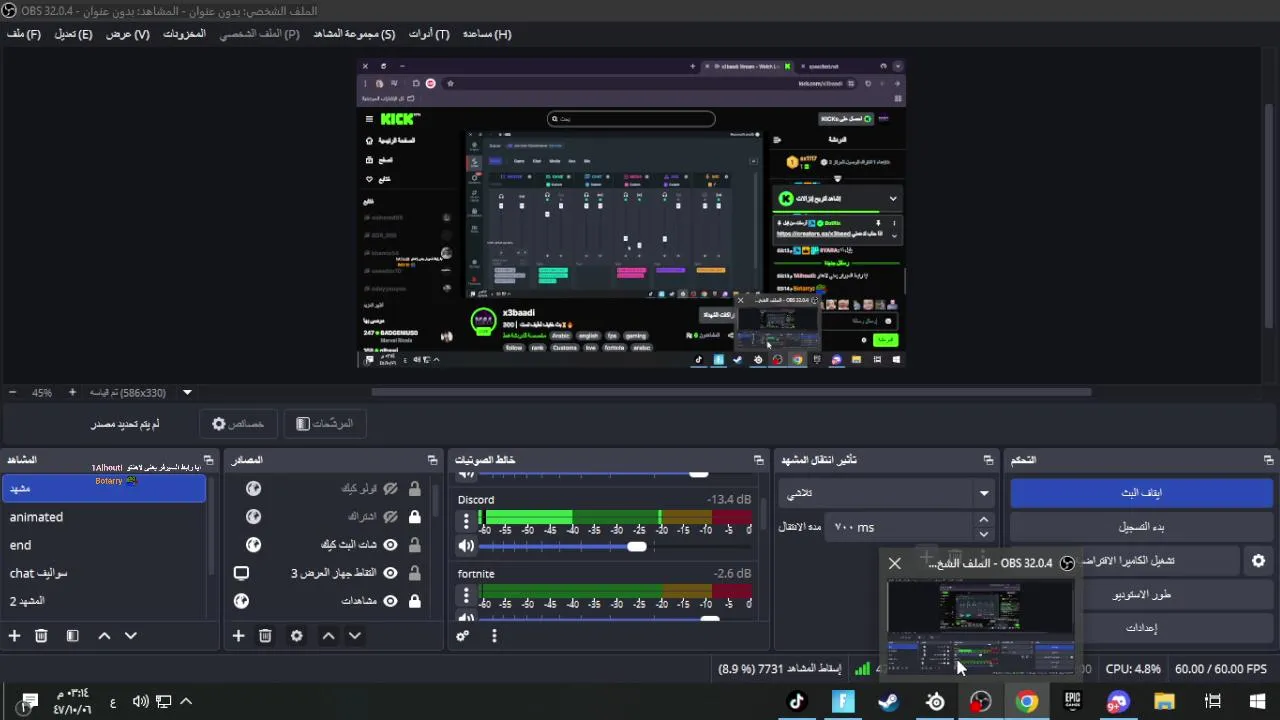Open the مساعده (H) help menu
Screen dimensions: 1280x720
[x=487, y=34]
